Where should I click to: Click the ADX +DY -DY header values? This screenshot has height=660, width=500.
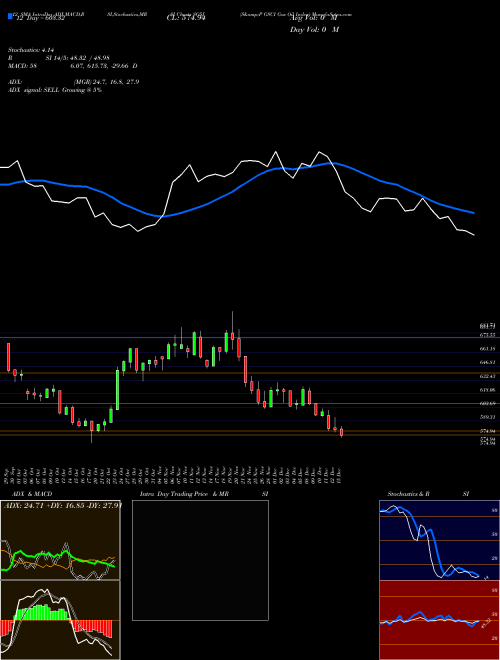(62, 505)
